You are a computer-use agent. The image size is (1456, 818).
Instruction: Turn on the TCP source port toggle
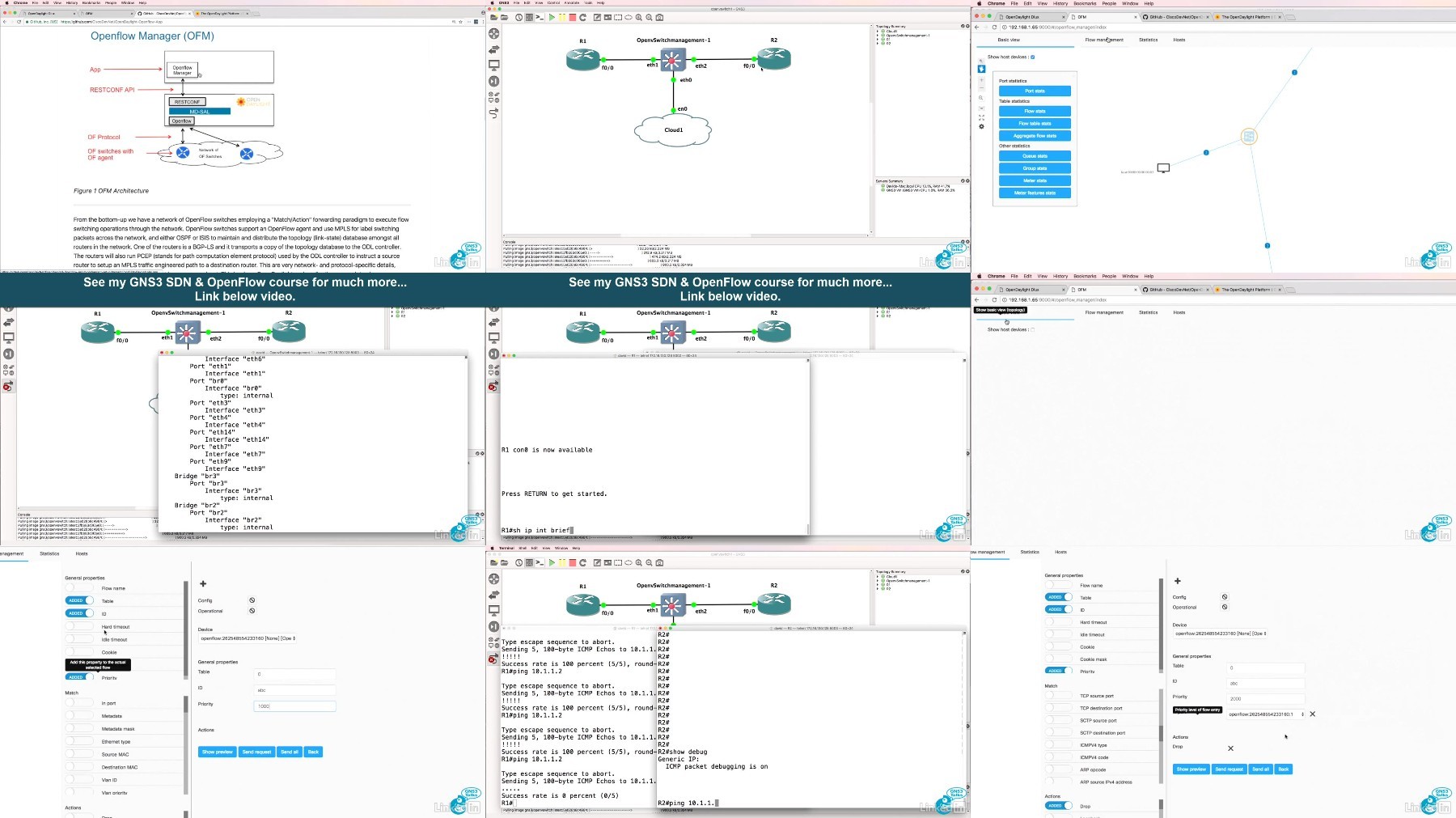pos(1059,696)
